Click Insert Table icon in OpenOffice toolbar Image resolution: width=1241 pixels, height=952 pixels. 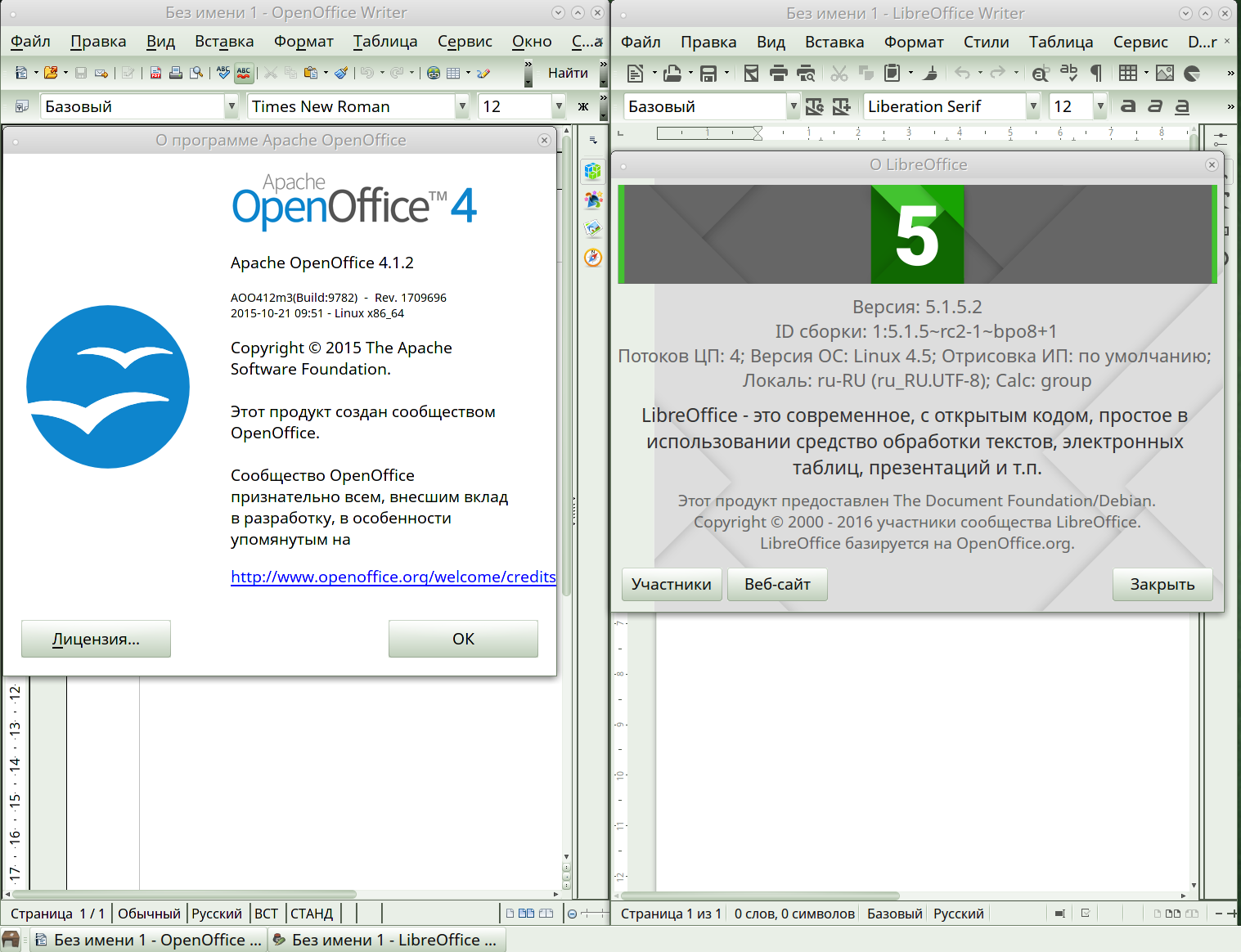pyautogui.click(x=453, y=73)
